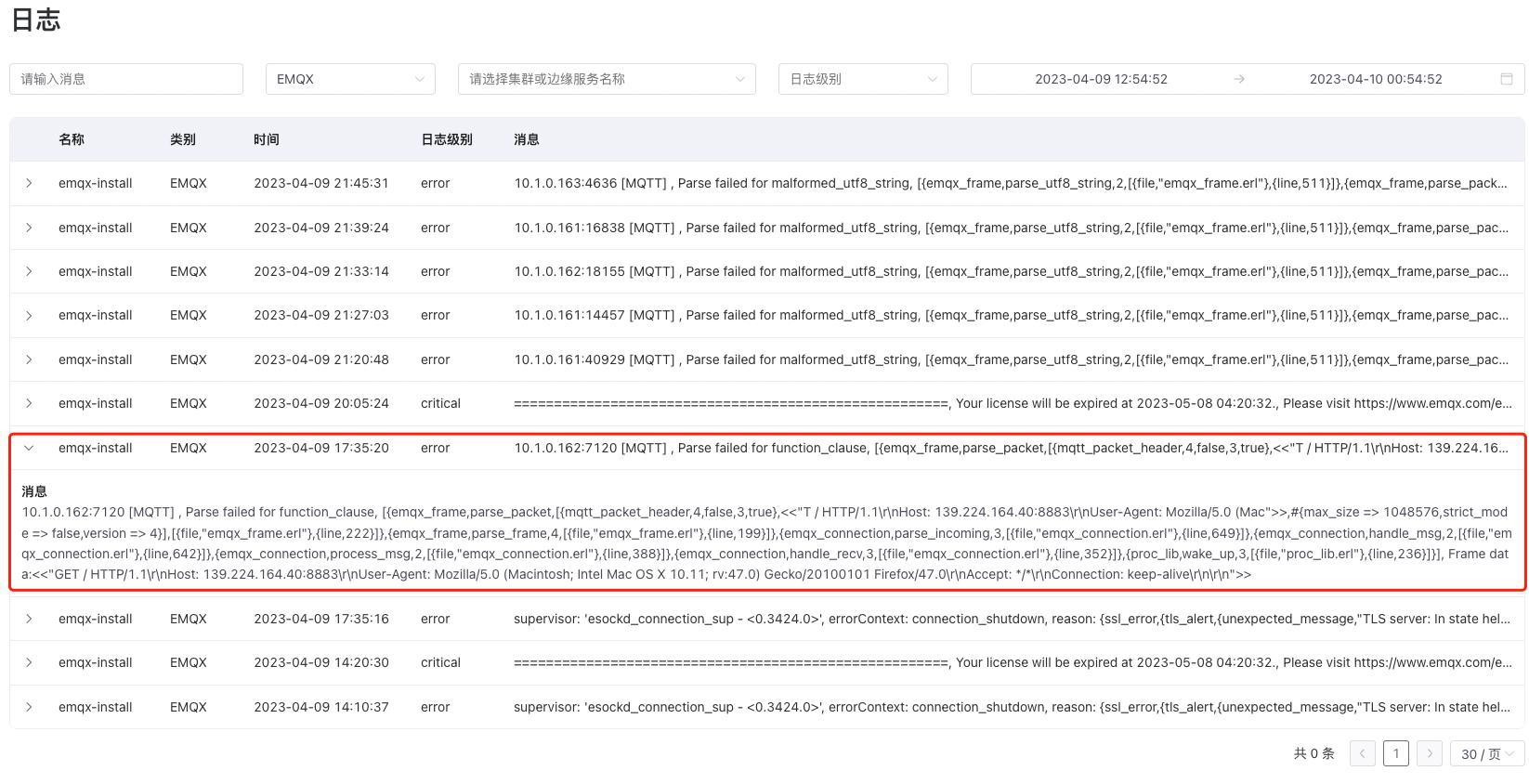Click the end date 2023-04-10 00:54:52

pyautogui.click(x=1375, y=79)
